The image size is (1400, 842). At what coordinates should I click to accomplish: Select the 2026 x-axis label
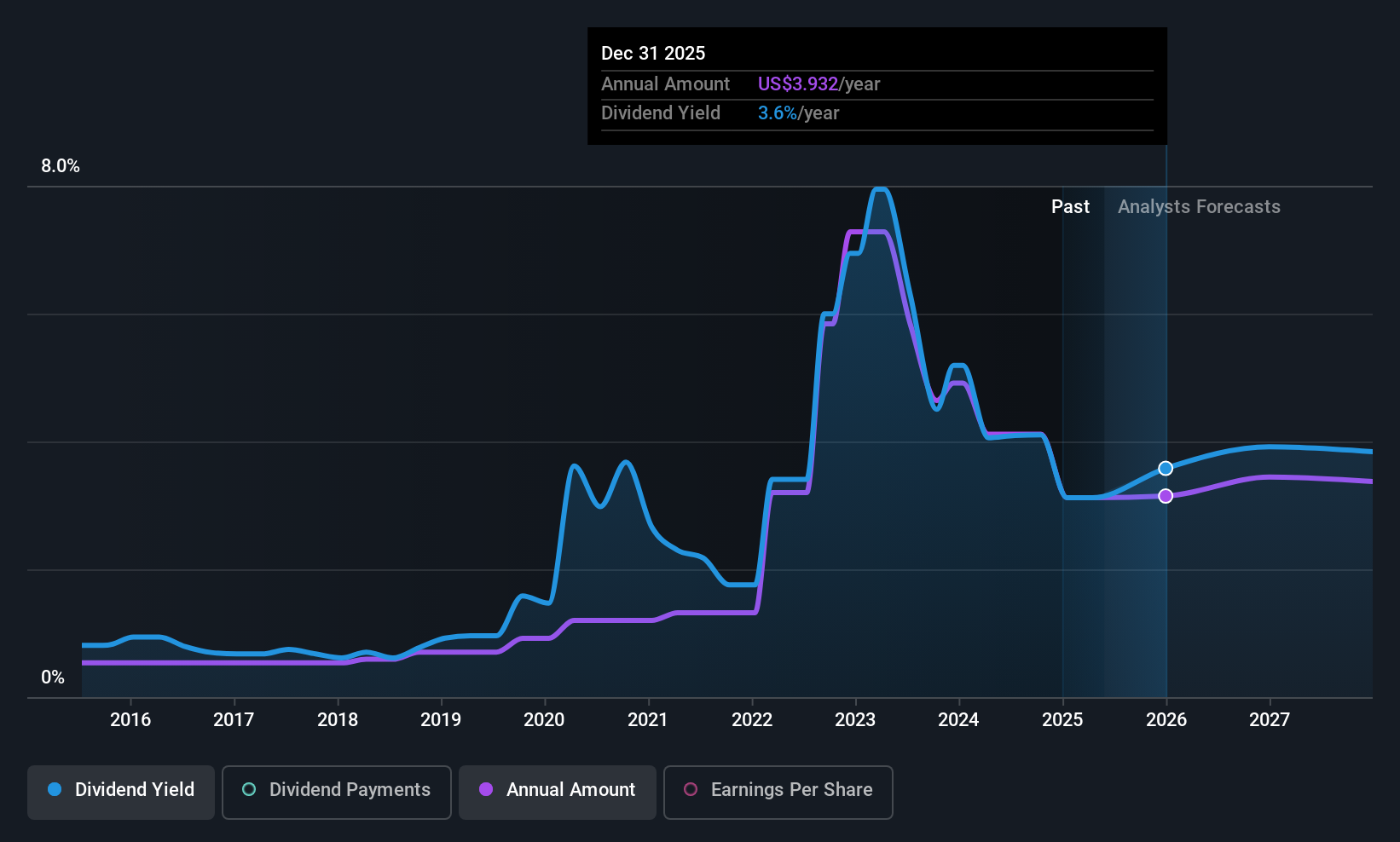point(1166,720)
